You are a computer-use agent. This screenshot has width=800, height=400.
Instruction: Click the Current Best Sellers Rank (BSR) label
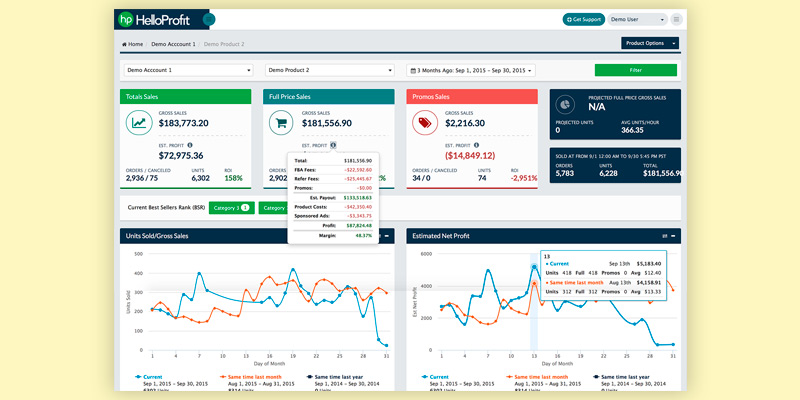coord(165,208)
